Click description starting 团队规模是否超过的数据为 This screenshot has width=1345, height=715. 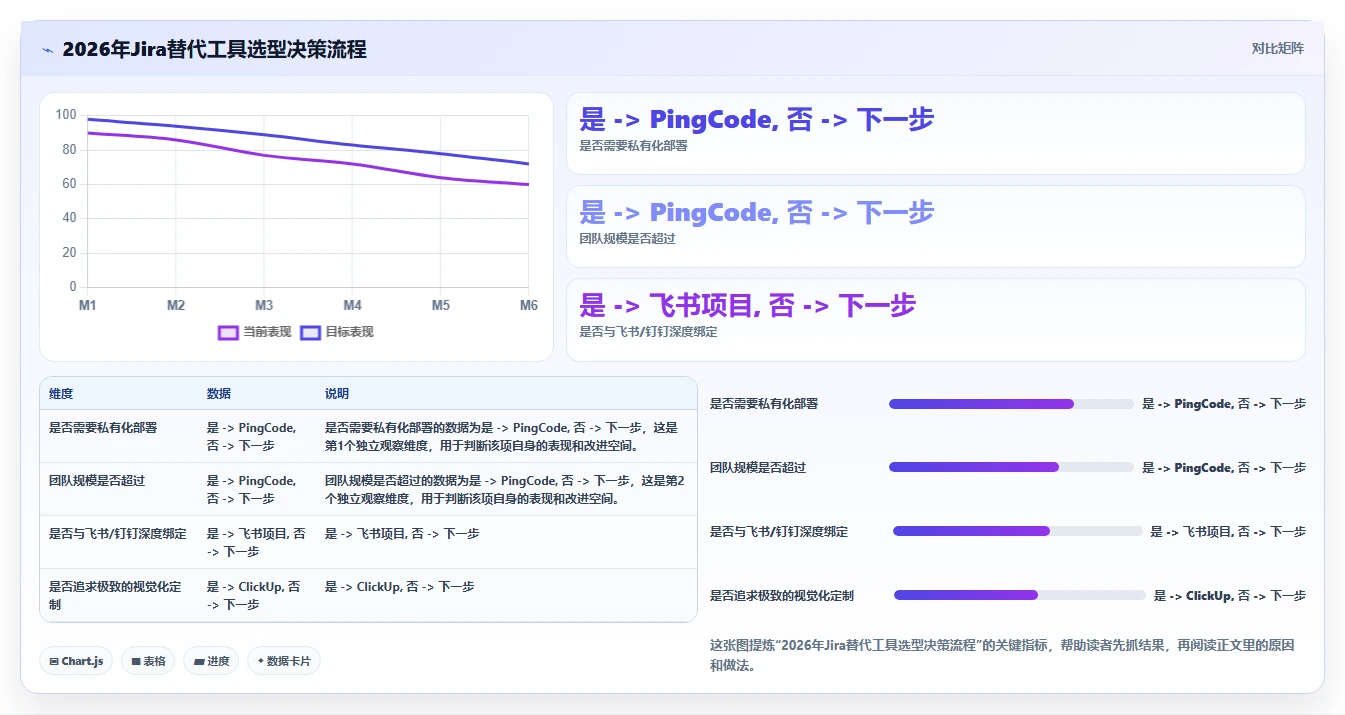click(x=505, y=489)
